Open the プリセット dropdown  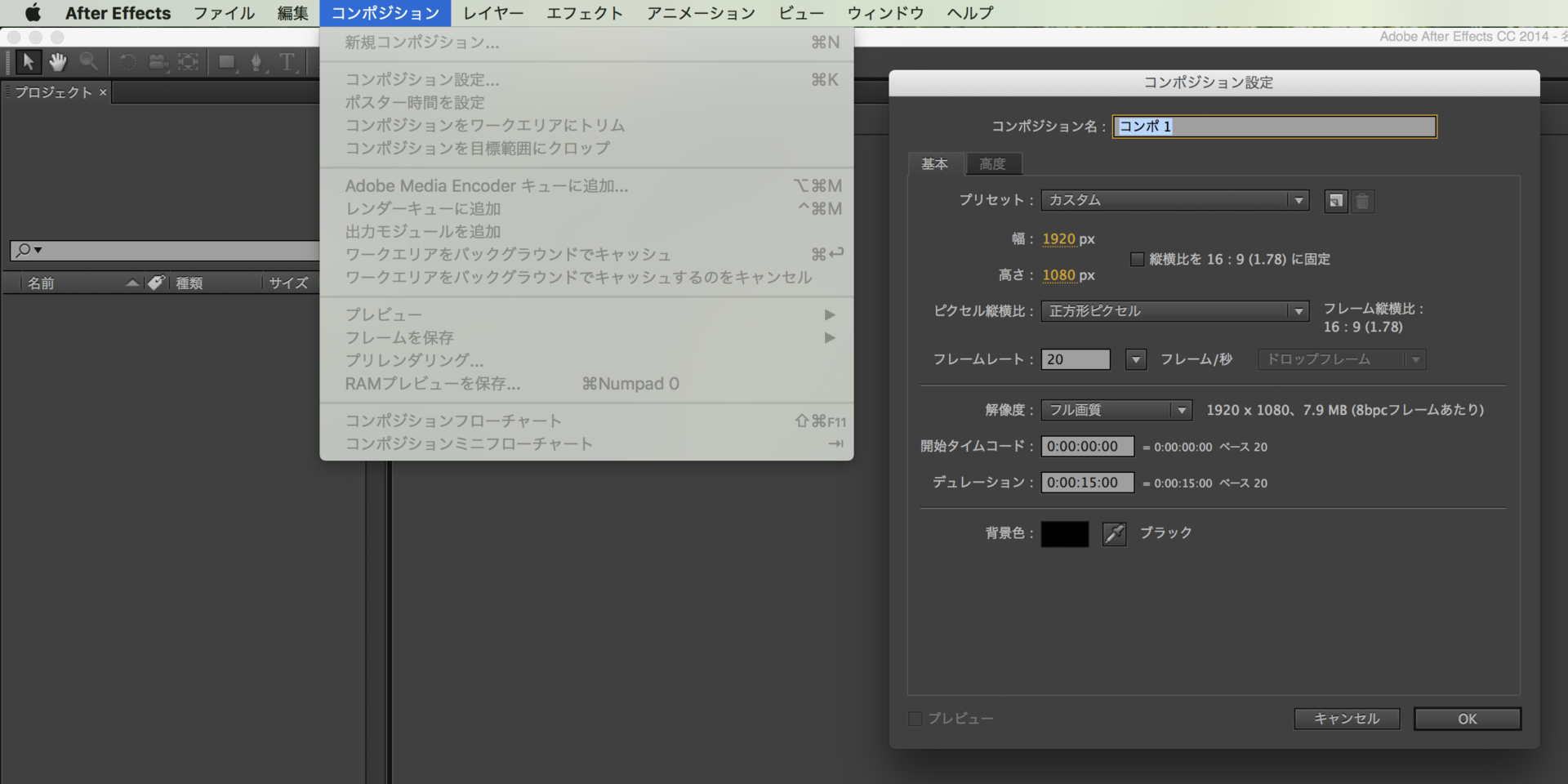(x=1174, y=200)
